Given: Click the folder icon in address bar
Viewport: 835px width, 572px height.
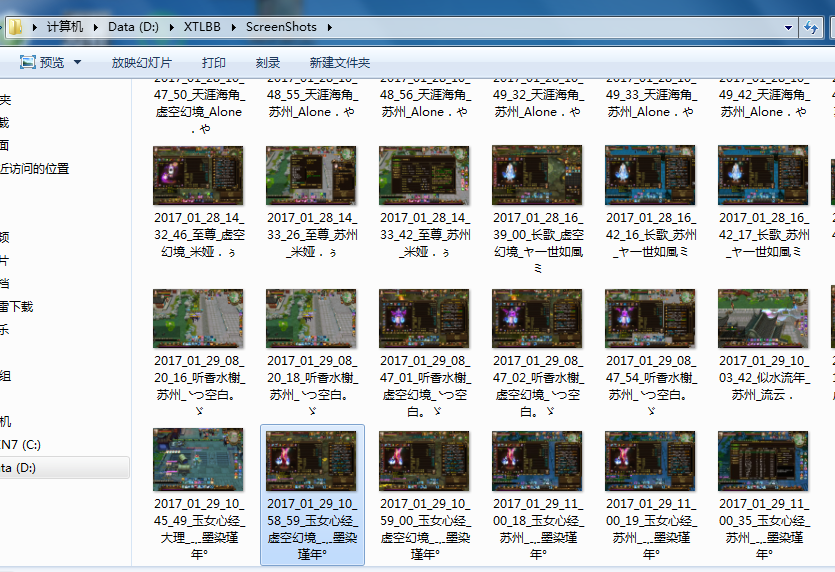Looking at the screenshot, I should point(15,27).
